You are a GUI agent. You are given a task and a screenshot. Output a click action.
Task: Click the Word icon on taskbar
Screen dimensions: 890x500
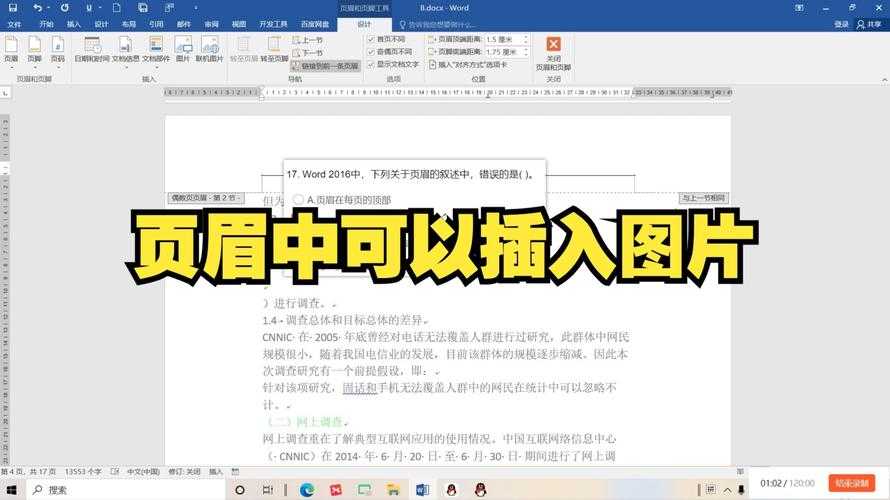click(x=422, y=490)
